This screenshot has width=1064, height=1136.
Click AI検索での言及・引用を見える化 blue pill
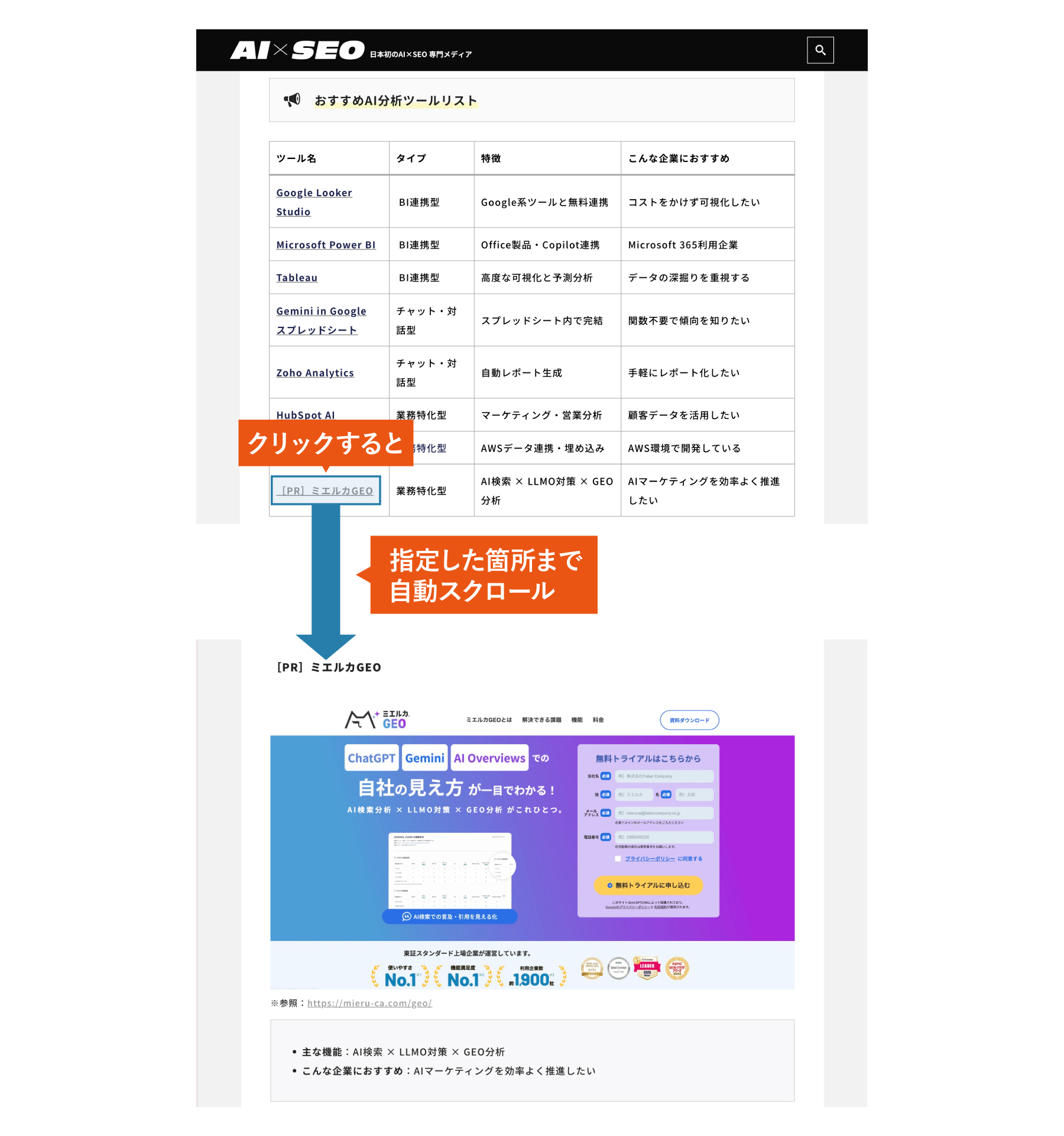[x=450, y=917]
